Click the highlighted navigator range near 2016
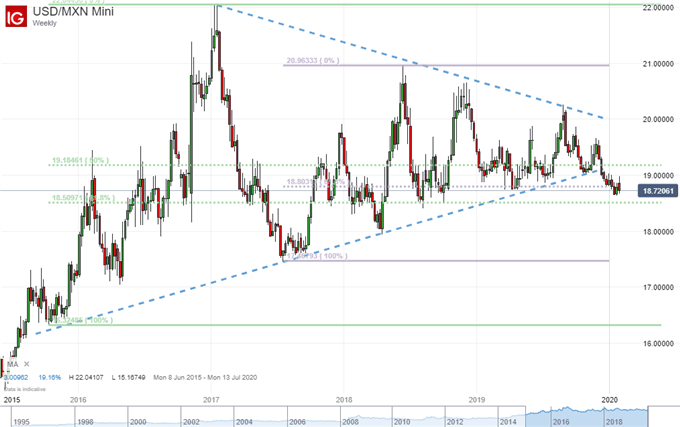This screenshot has width=680, height=427. (x=561, y=422)
